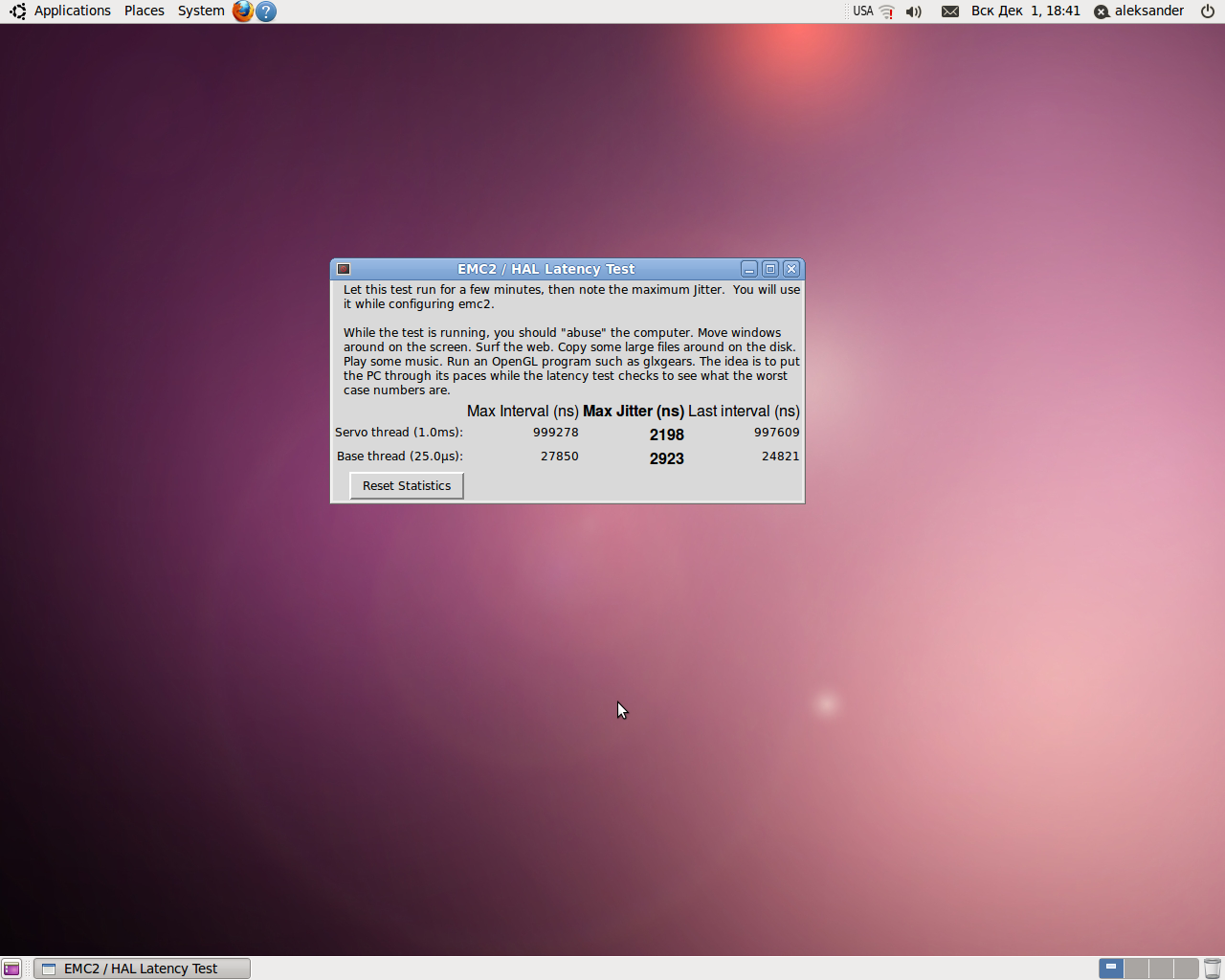Switch to the first workspace
Viewport: 1225px width, 980px height.
[1111, 969]
